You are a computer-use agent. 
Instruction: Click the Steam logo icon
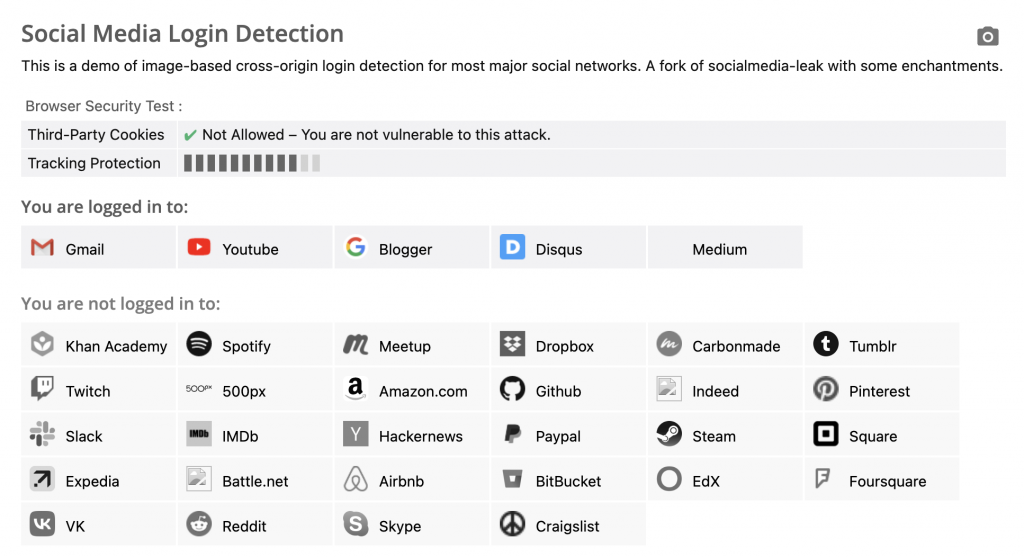(x=669, y=435)
